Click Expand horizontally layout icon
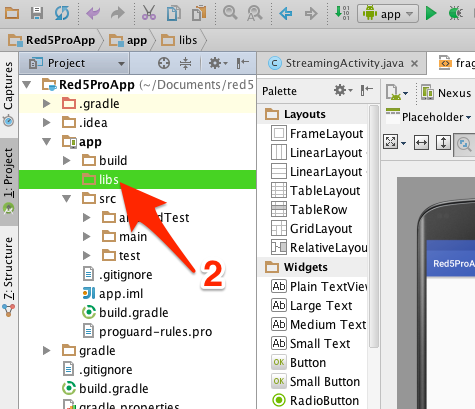Image resolution: width=475 pixels, height=409 pixels. pos(421,143)
